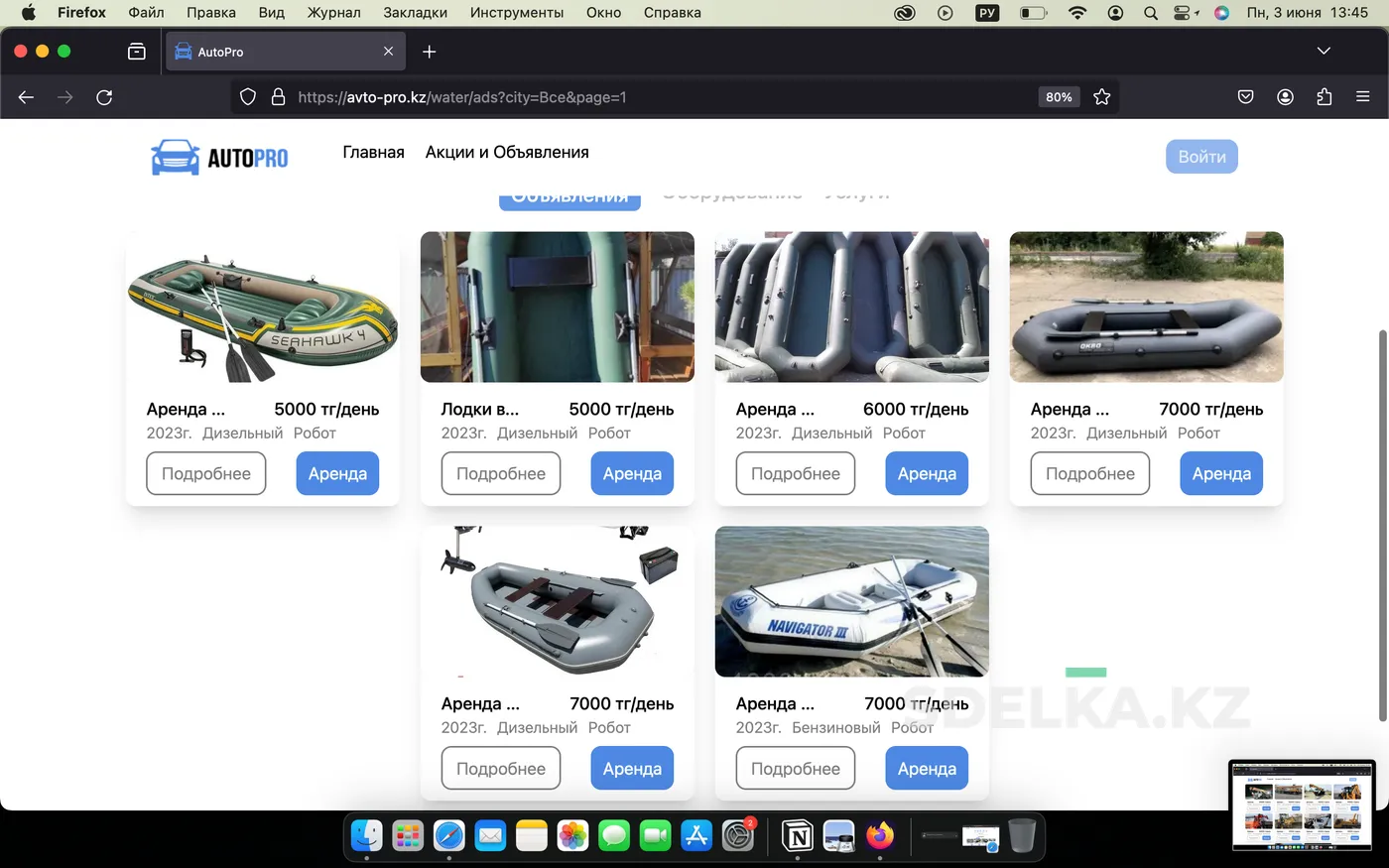Click the AutoPro car logo

tap(219, 157)
